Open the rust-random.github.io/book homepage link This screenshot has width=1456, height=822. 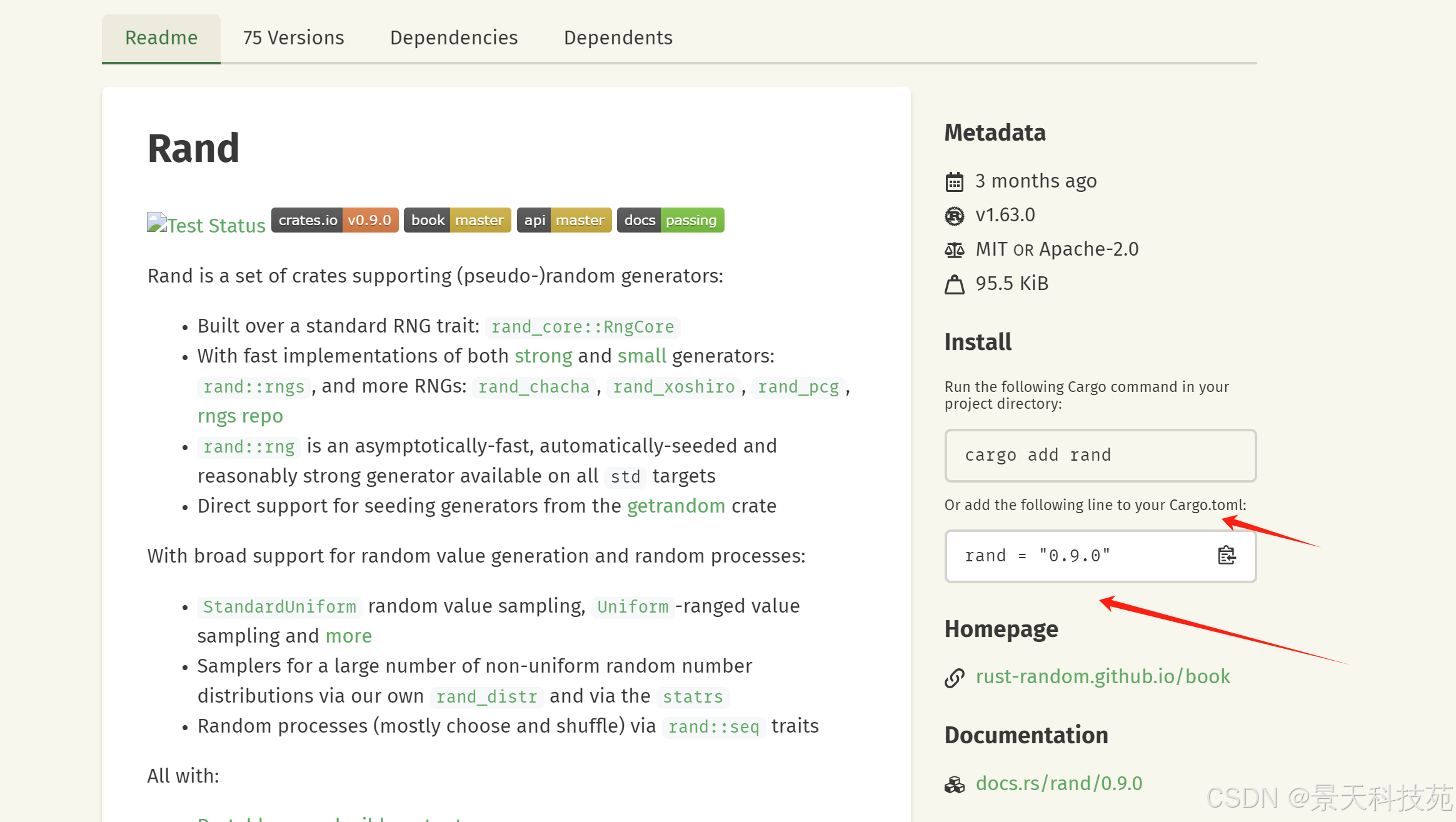coord(1102,677)
